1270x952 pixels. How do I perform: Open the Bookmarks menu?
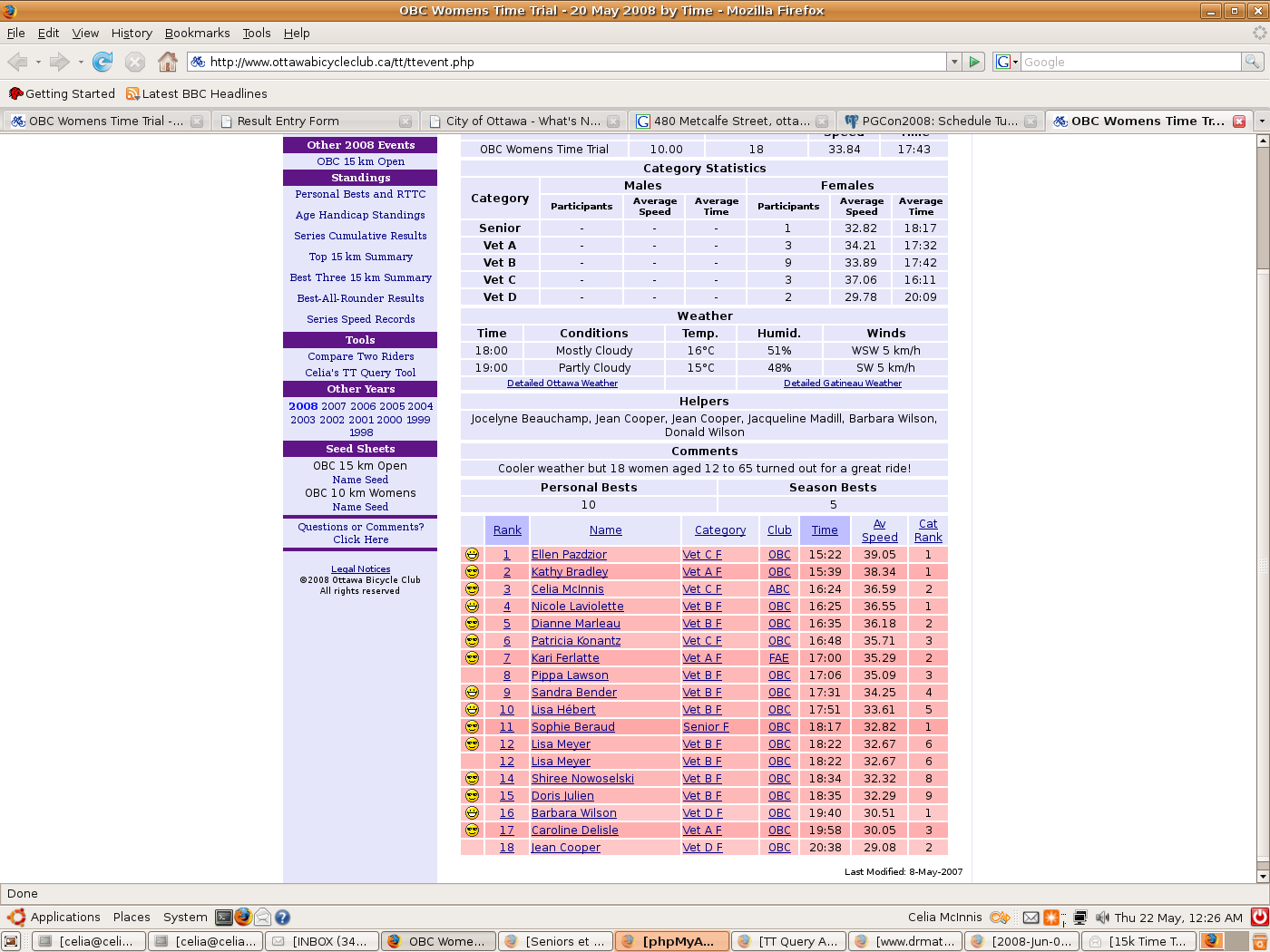click(x=197, y=33)
